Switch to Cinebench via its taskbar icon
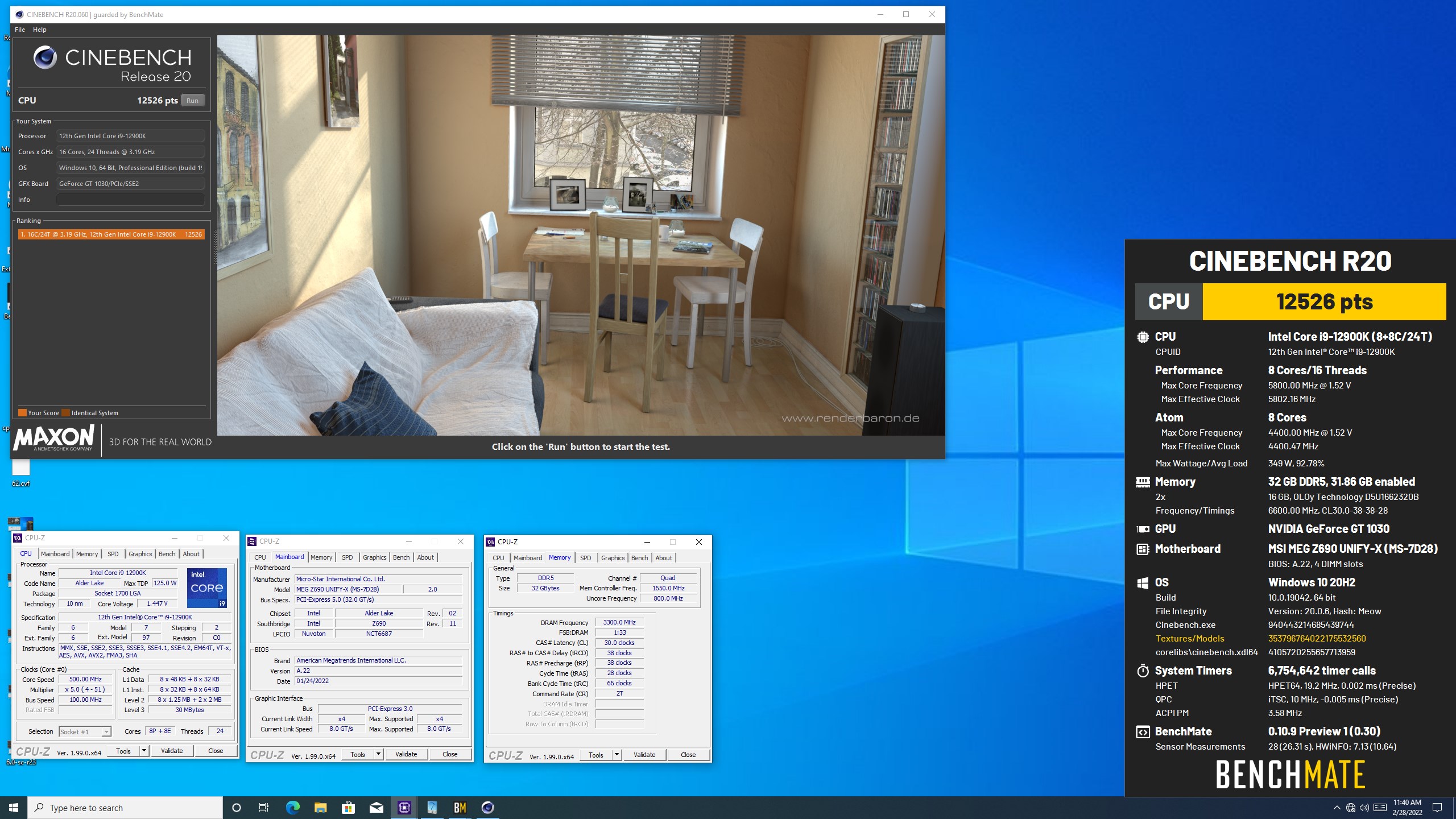The height and width of the screenshot is (819, 1456). 487,808
